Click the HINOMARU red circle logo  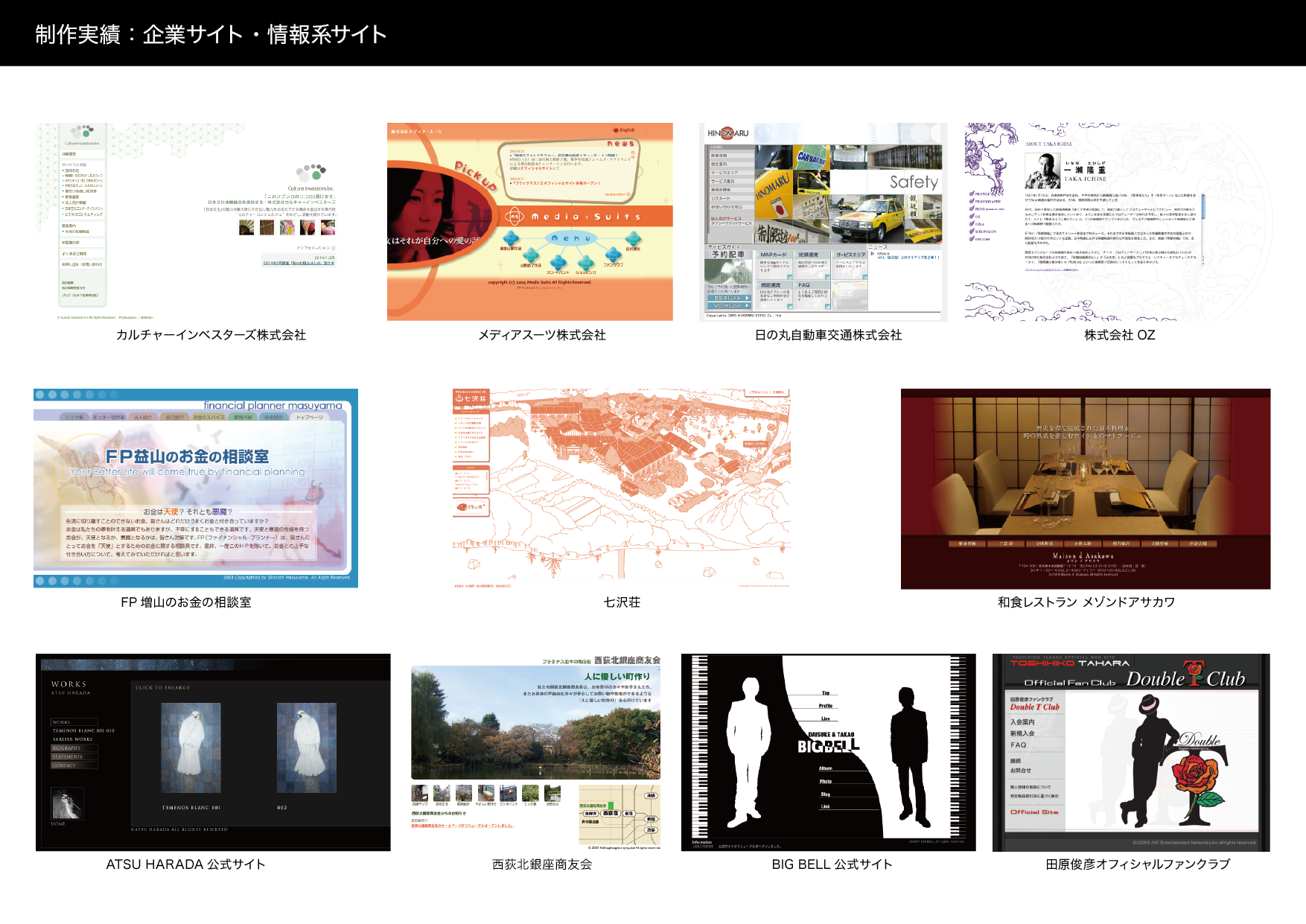pos(727,133)
